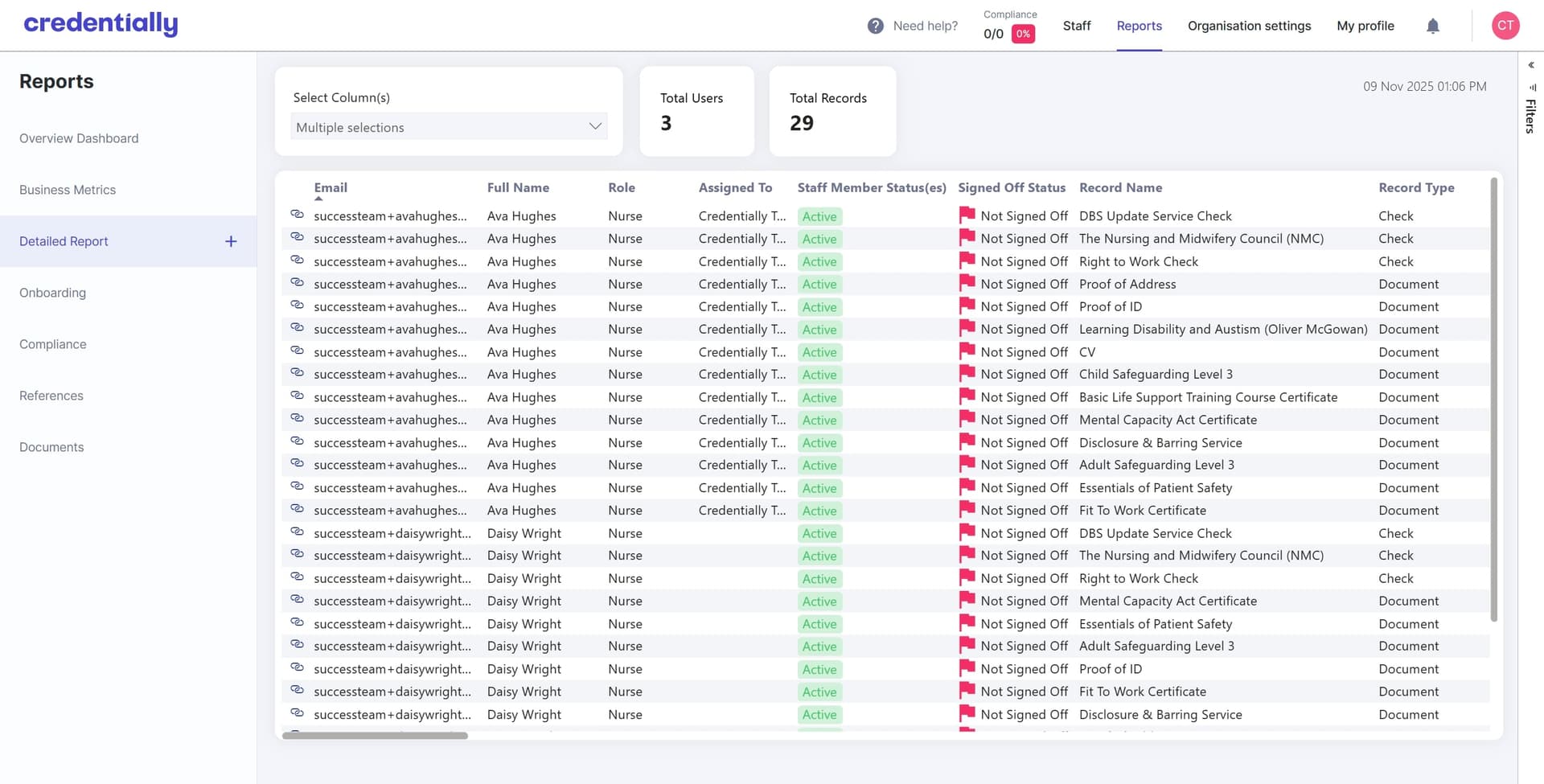The image size is (1544, 784).
Task: Click red flag on Daisy Wright Adult Safeguarding row
Action: click(967, 645)
